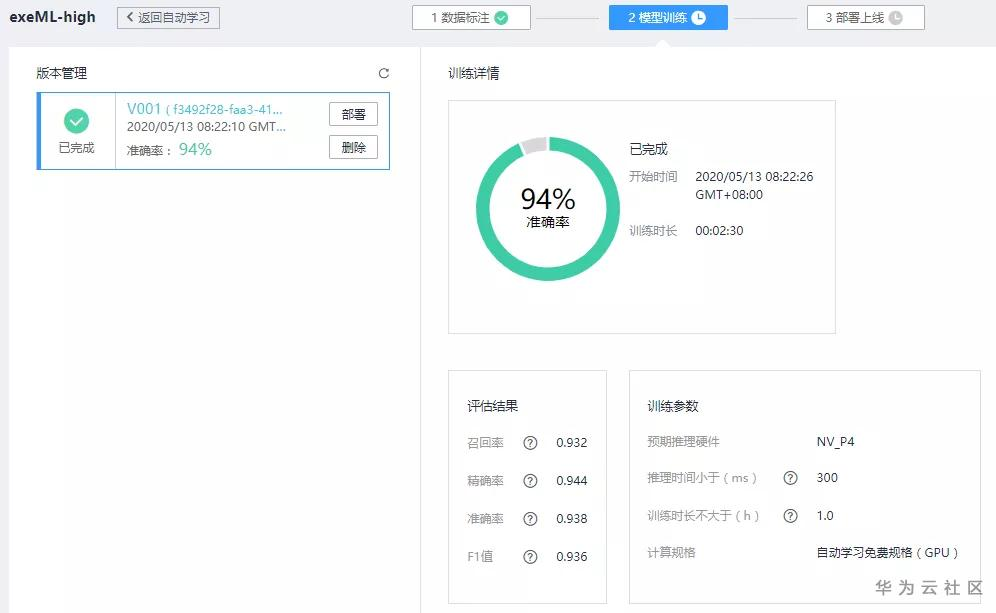
Task: Click the help icon for 推理时间小于 (ms)
Action: click(x=790, y=478)
